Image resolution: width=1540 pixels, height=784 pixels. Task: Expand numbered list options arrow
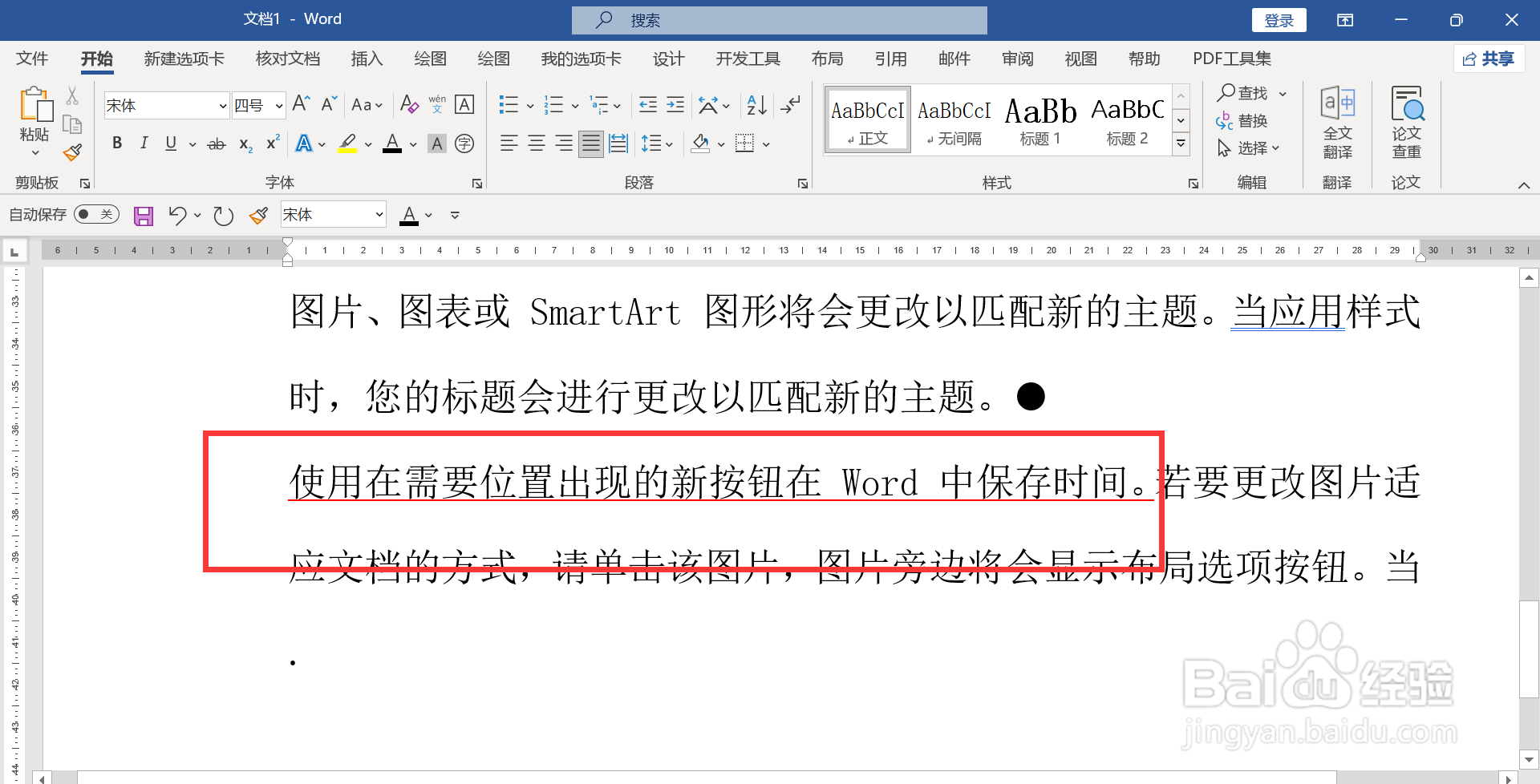(575, 106)
